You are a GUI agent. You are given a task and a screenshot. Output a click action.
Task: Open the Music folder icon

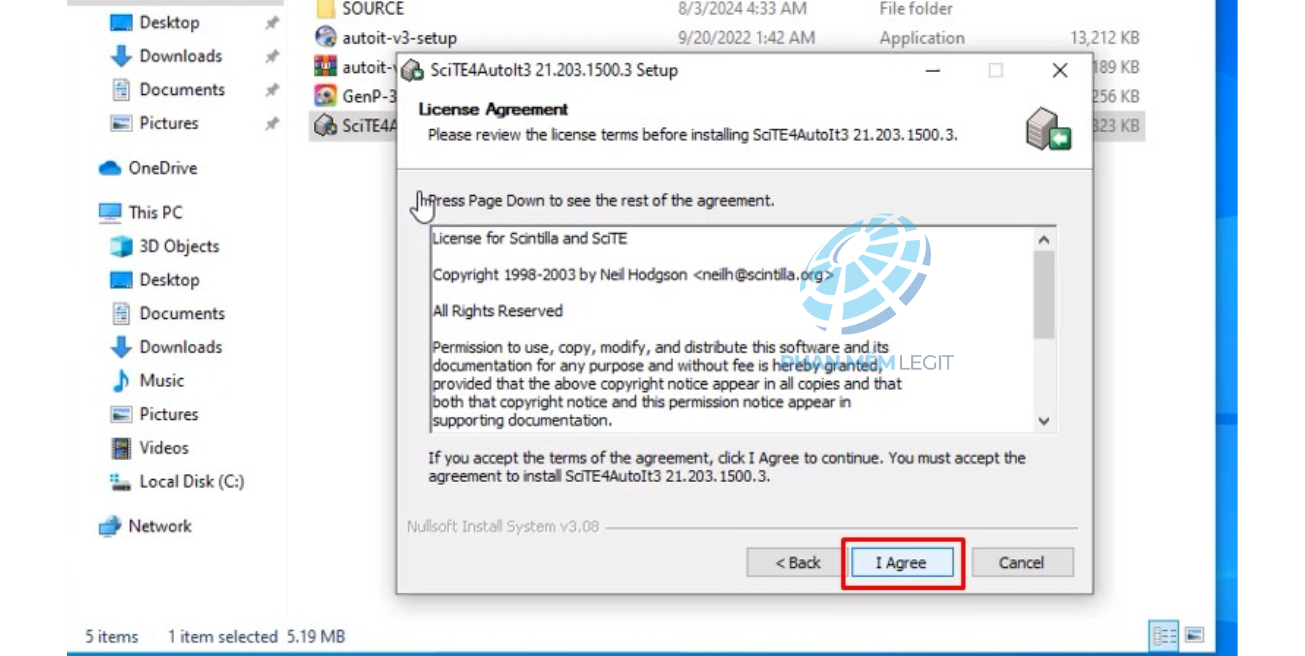click(121, 381)
